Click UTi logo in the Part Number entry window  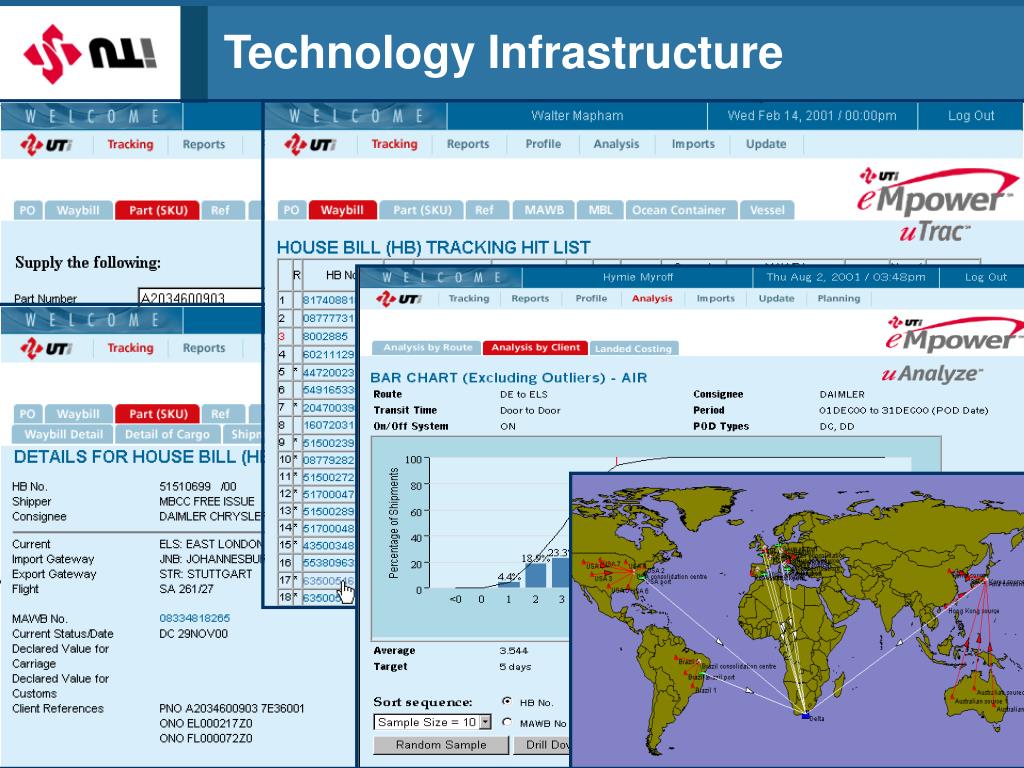point(46,145)
